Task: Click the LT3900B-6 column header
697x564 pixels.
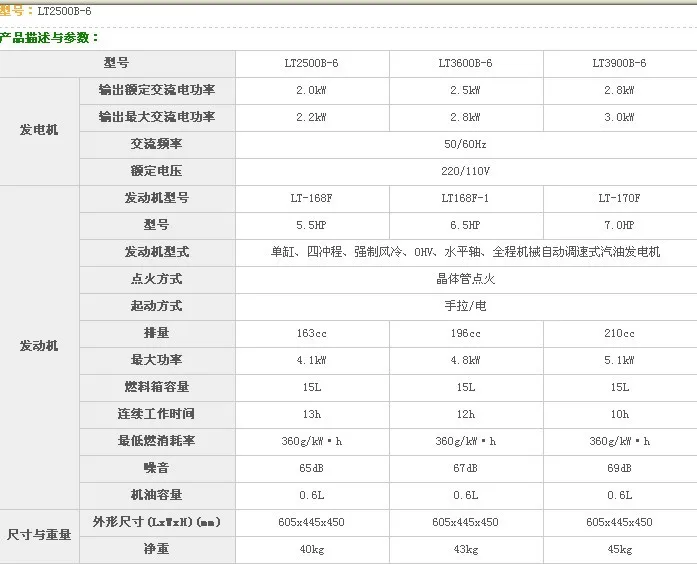Action: 619,63
